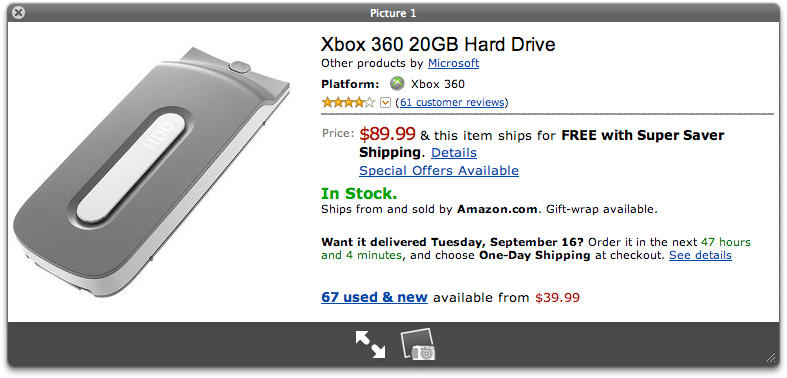Click the camera snapshot icon in bottom bar
The width and height of the screenshot is (787, 378).
(x=418, y=344)
